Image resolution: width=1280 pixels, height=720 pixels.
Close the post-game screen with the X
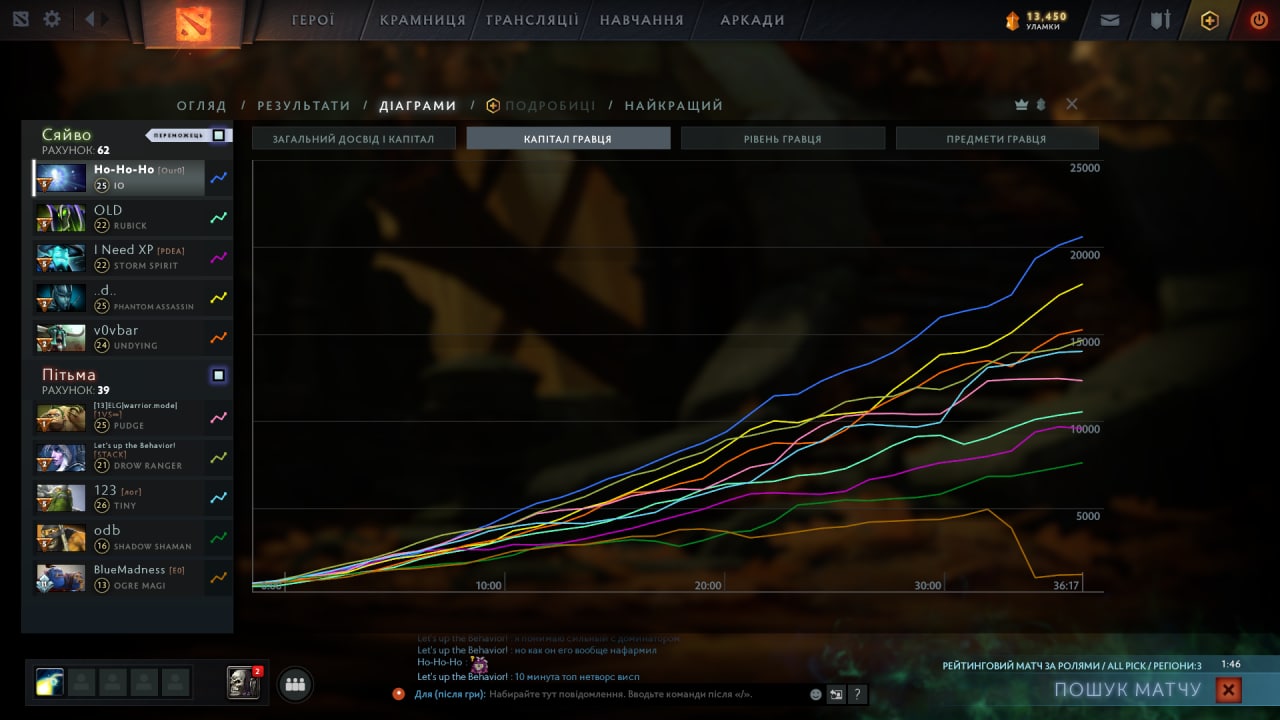1072,104
